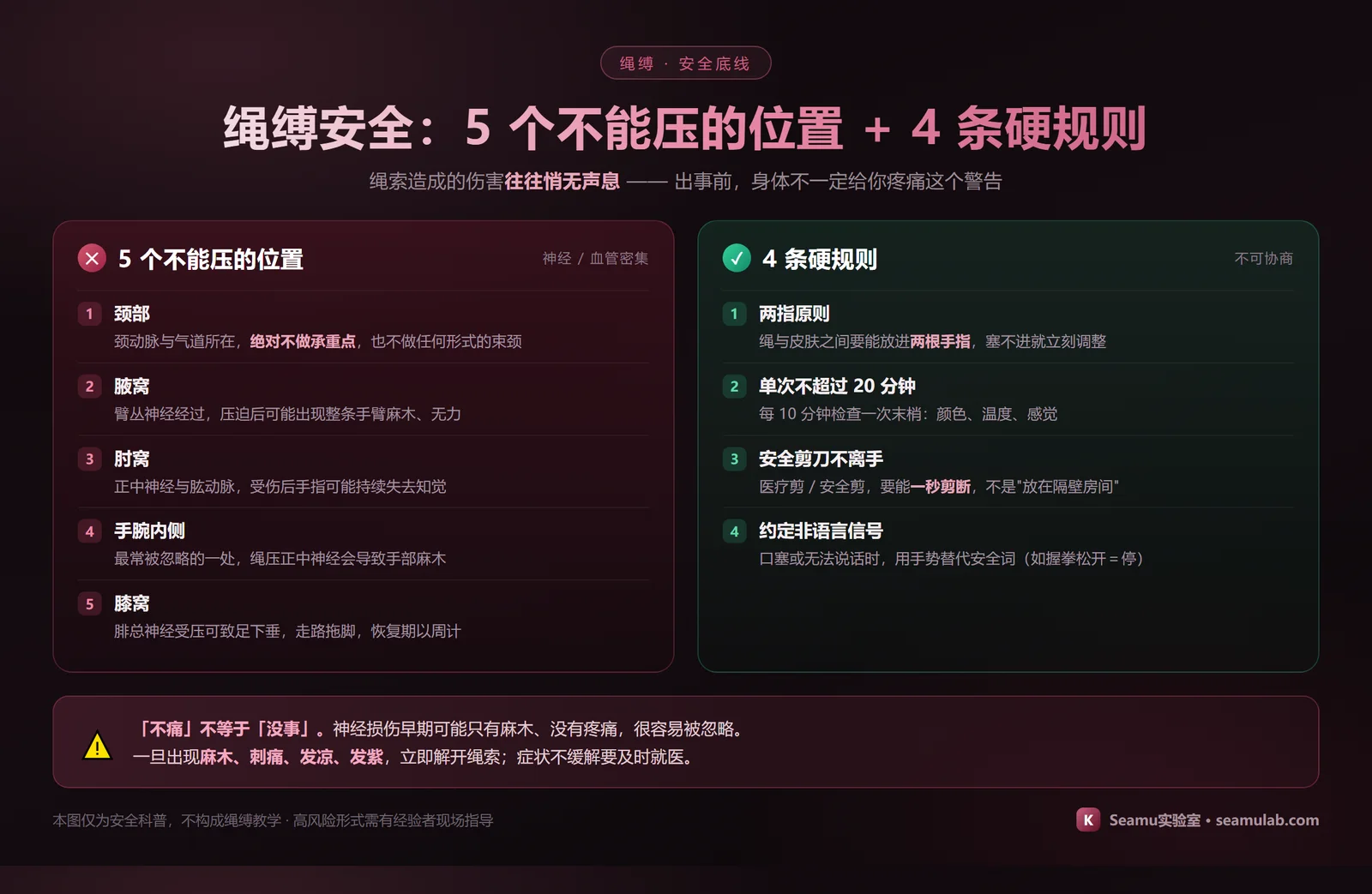Select the 约定非语言信号 rule title
1372x894 pixels.
tap(821, 531)
